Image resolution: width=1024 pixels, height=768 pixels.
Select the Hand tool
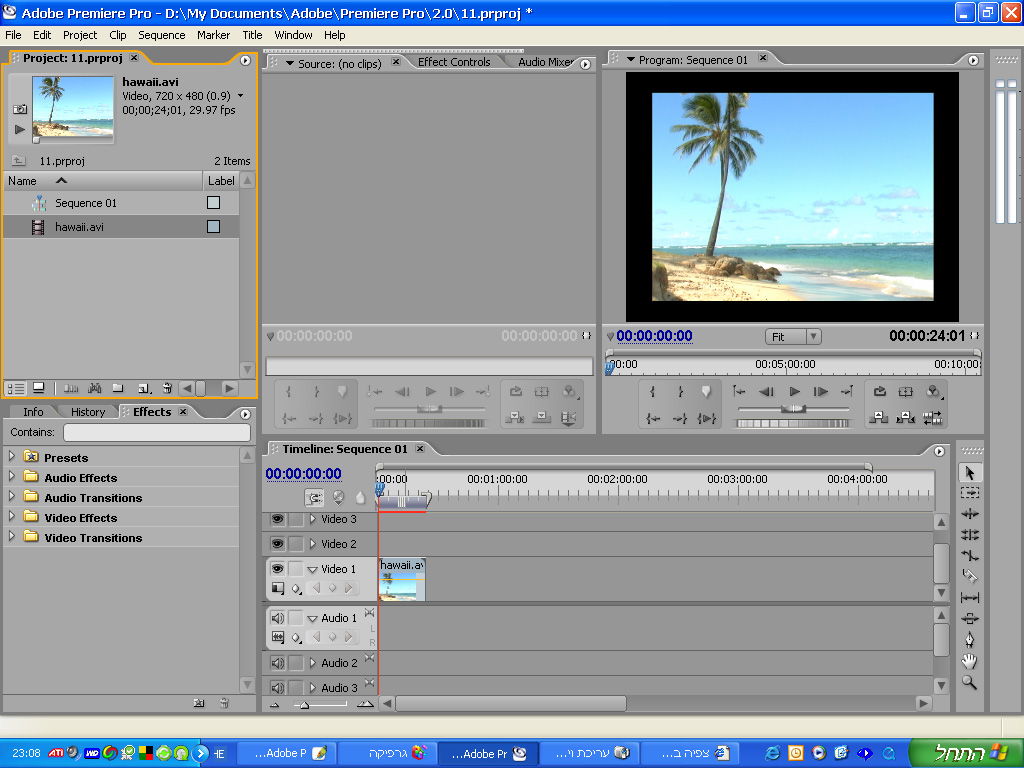[969, 661]
